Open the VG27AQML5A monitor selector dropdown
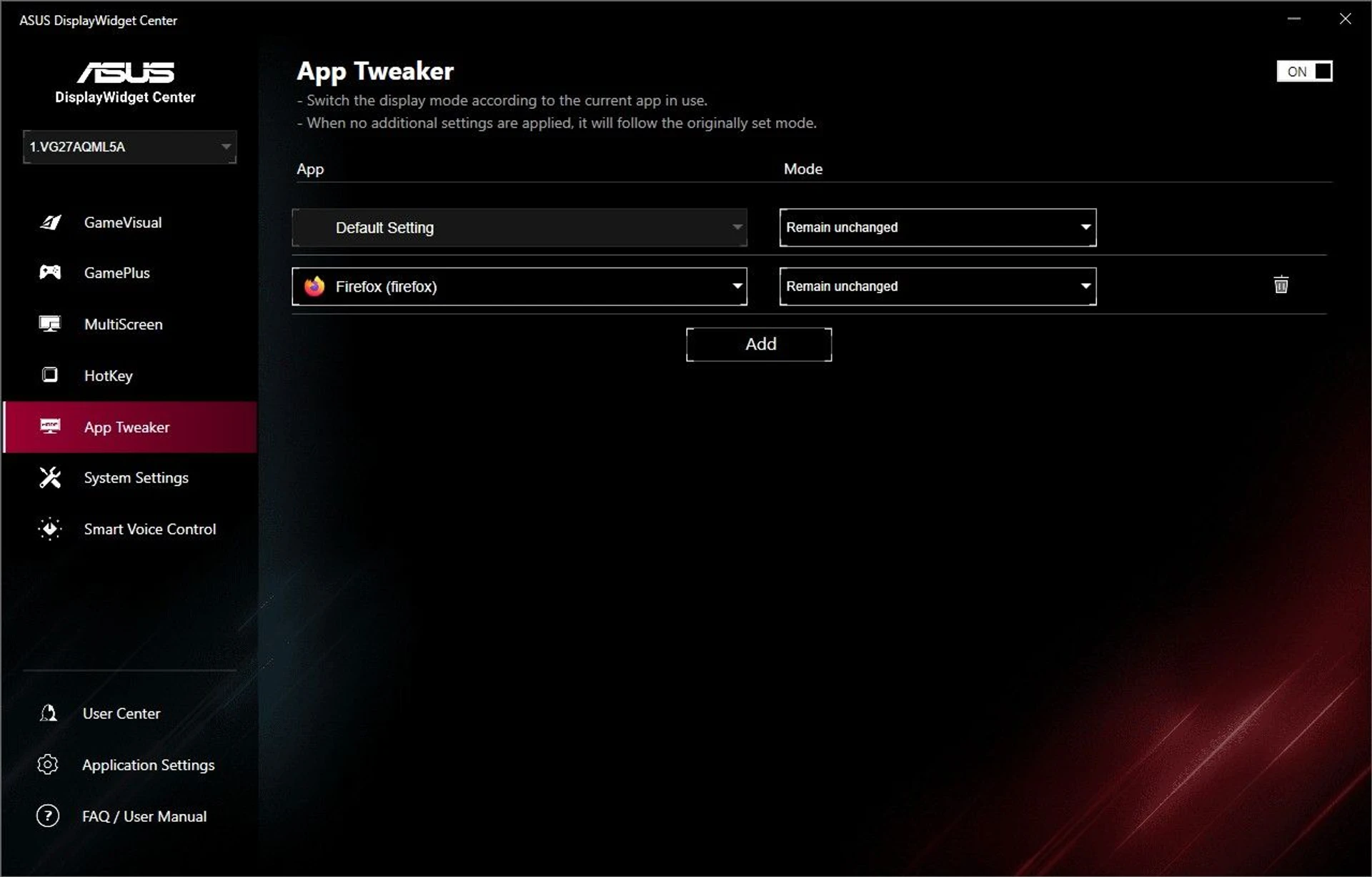Screen dimensions: 1372x877 point(129,147)
